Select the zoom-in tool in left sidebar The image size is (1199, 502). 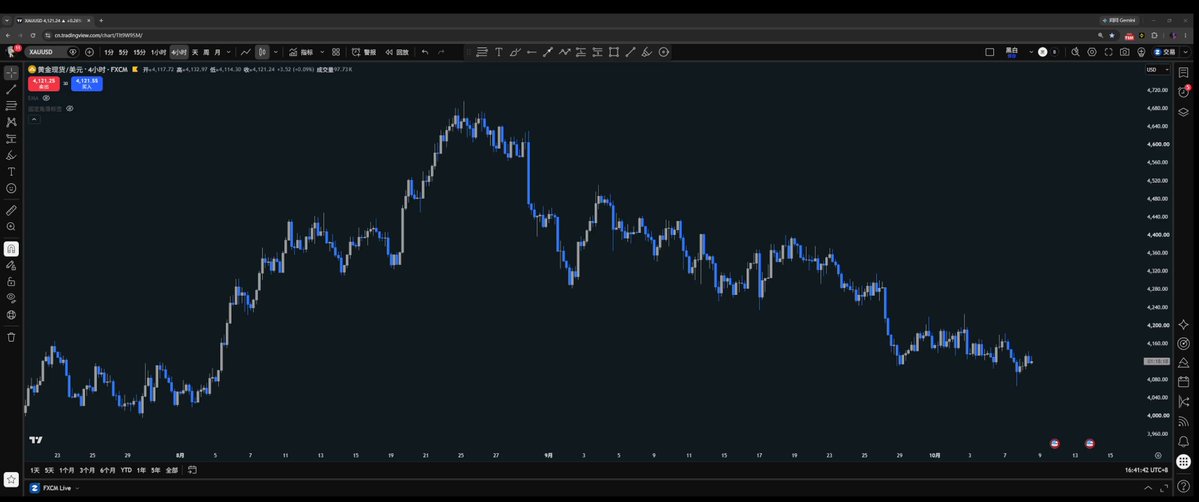[x=11, y=227]
